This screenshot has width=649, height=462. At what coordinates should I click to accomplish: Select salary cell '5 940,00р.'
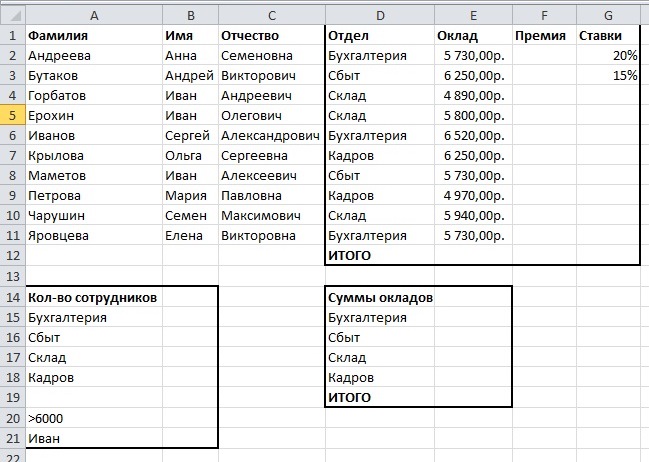tap(474, 216)
